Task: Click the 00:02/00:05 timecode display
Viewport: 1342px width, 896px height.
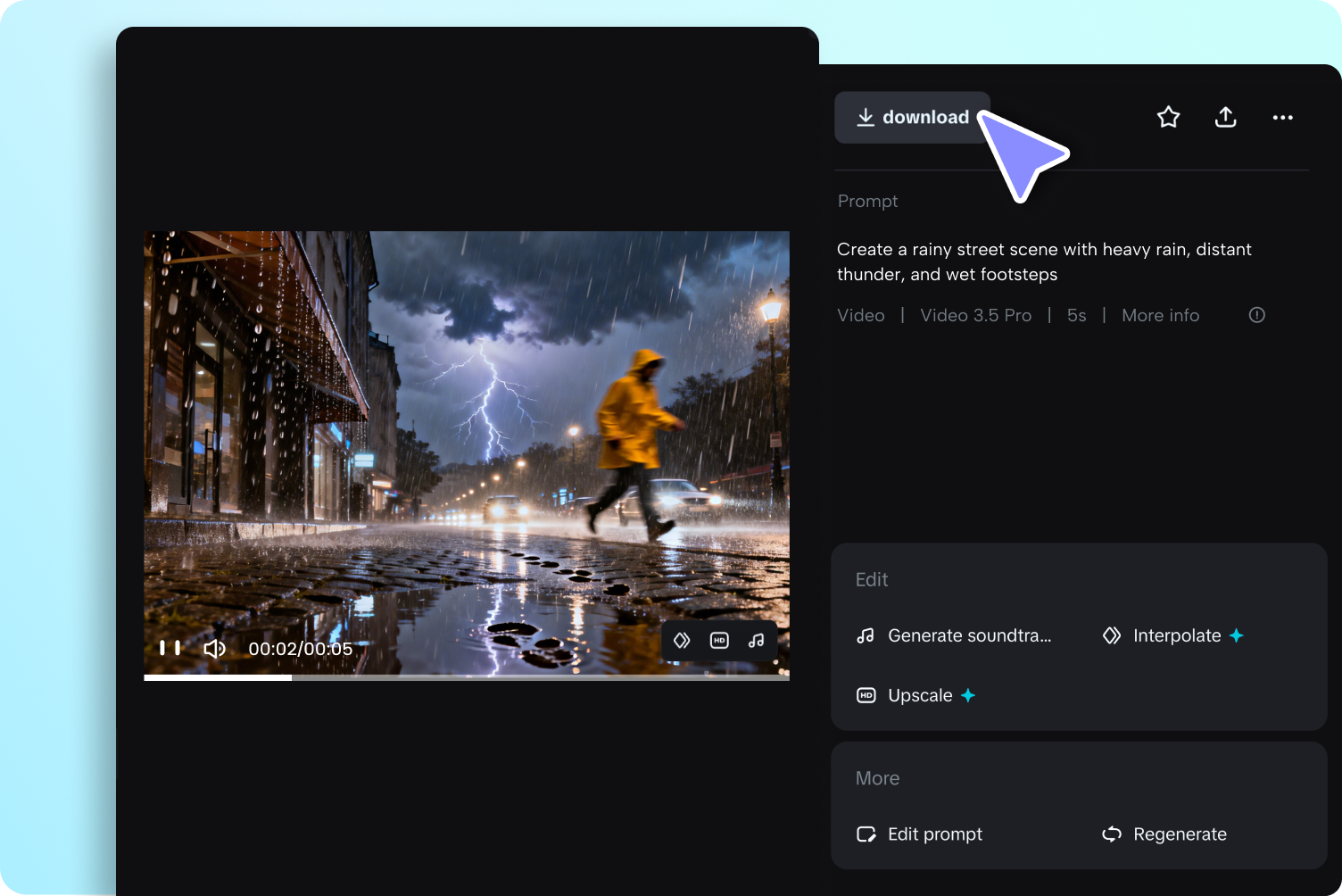Action: (x=300, y=648)
